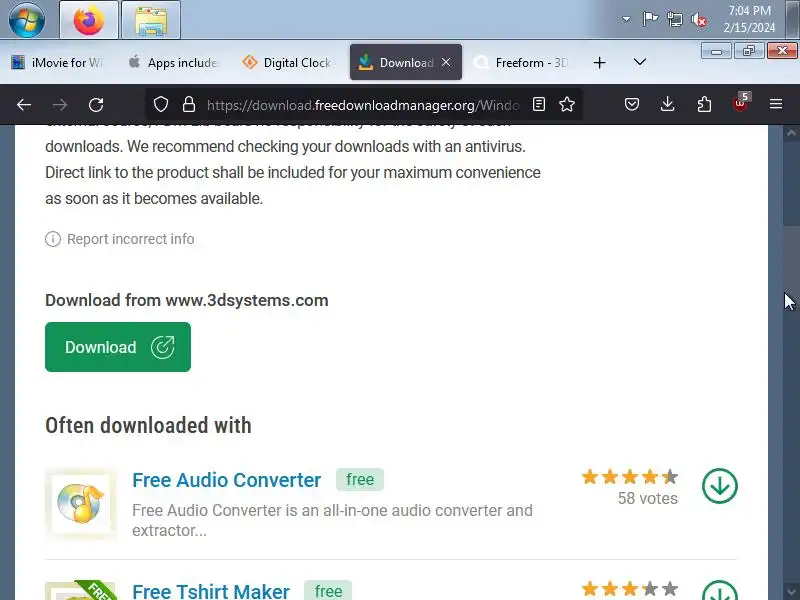Open a new tab with plus button
Image resolution: width=800 pixels, height=600 pixels.
(x=599, y=62)
